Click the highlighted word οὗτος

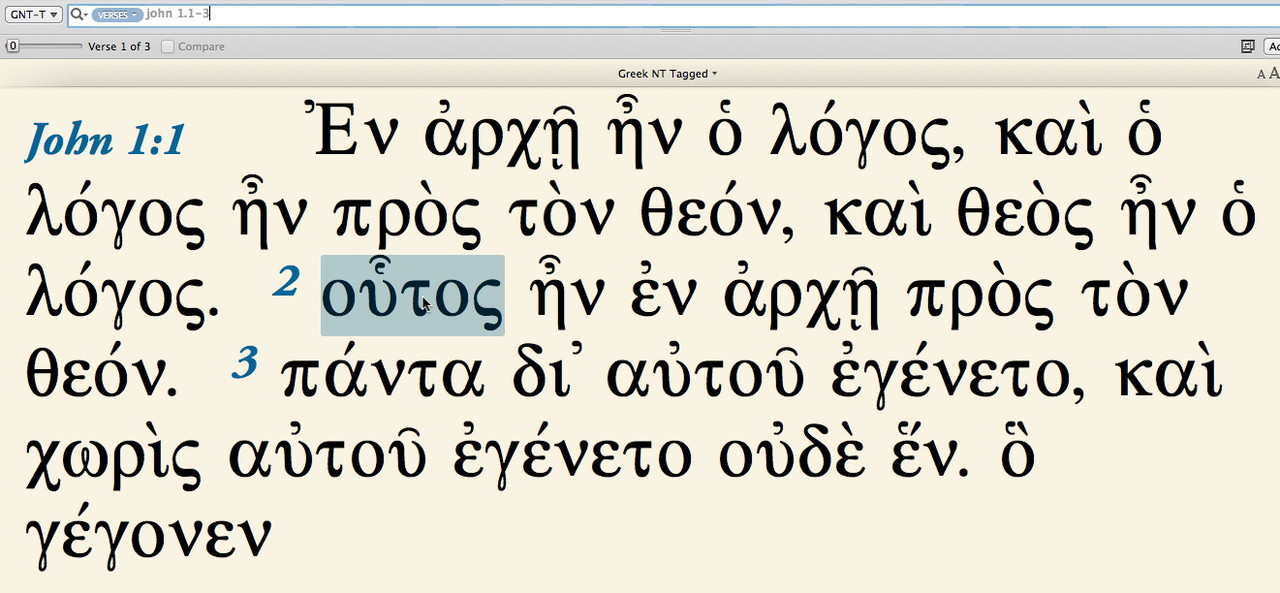point(411,296)
